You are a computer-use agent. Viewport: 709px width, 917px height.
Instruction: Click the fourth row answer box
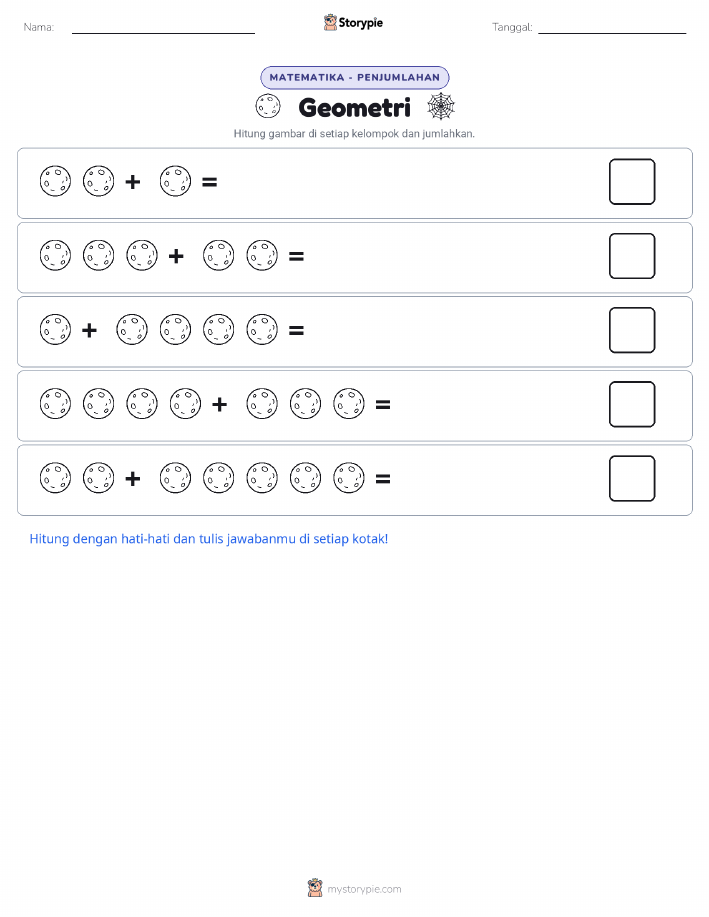click(x=632, y=404)
